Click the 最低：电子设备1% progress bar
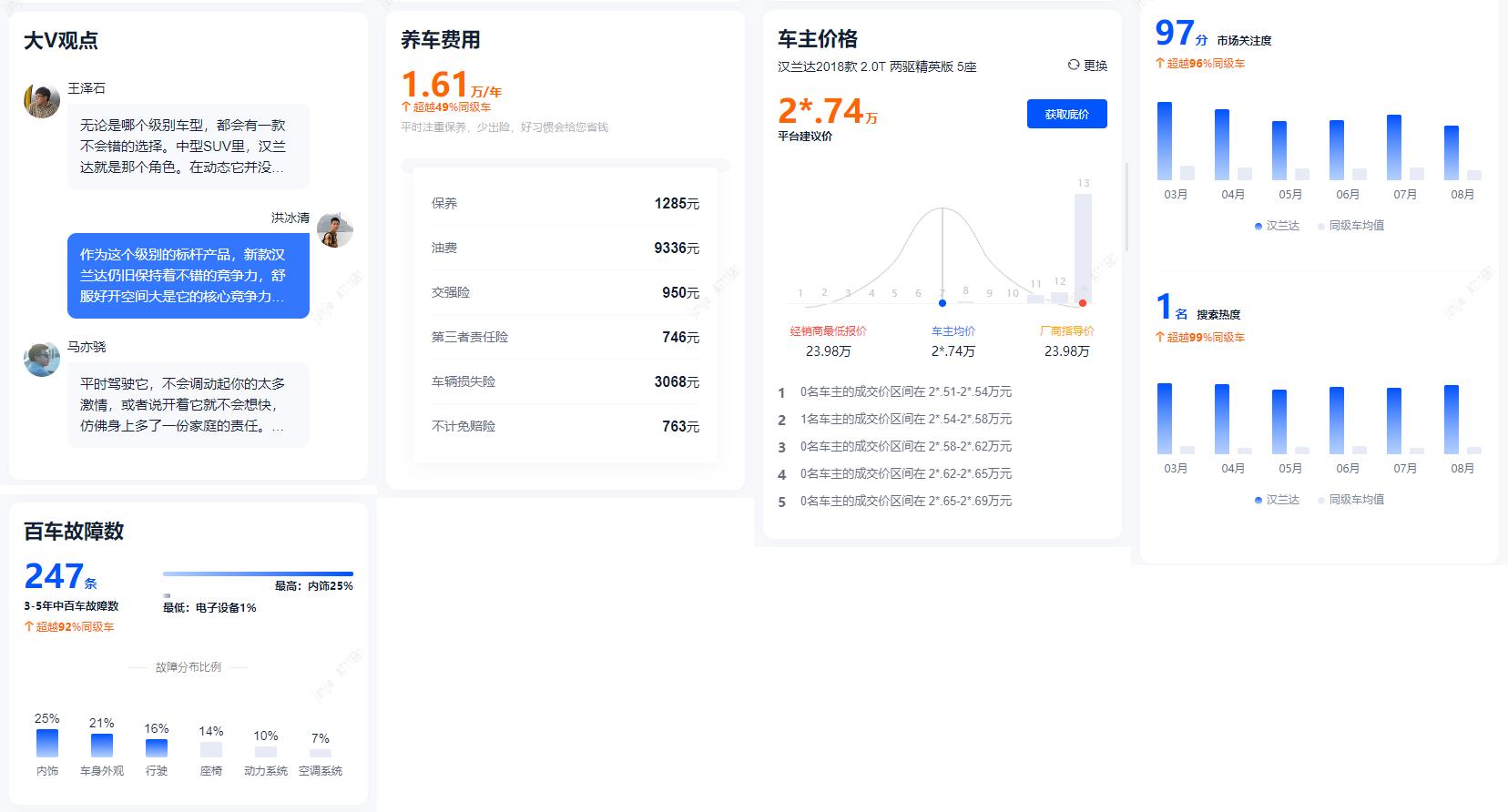This screenshot has width=1508, height=812. pos(167,596)
